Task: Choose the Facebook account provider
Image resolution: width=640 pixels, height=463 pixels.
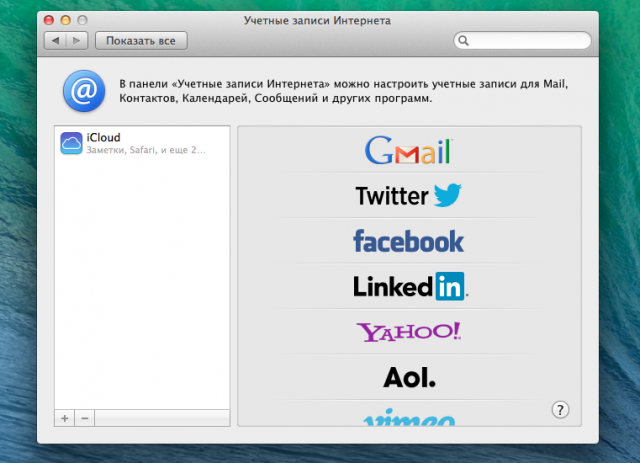Action: pyautogui.click(x=409, y=241)
